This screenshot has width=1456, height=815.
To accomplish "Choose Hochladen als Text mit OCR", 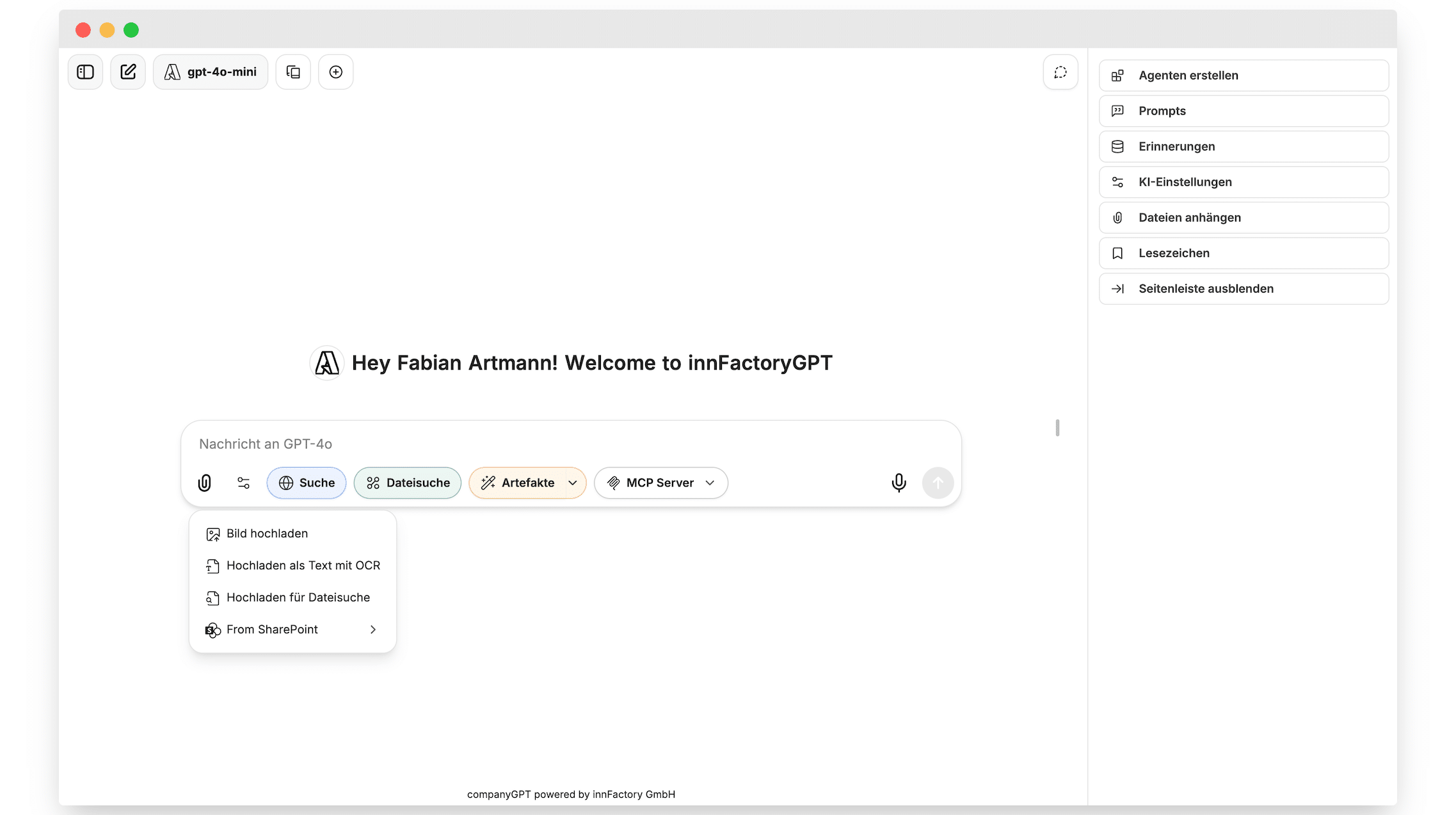I will (304, 565).
